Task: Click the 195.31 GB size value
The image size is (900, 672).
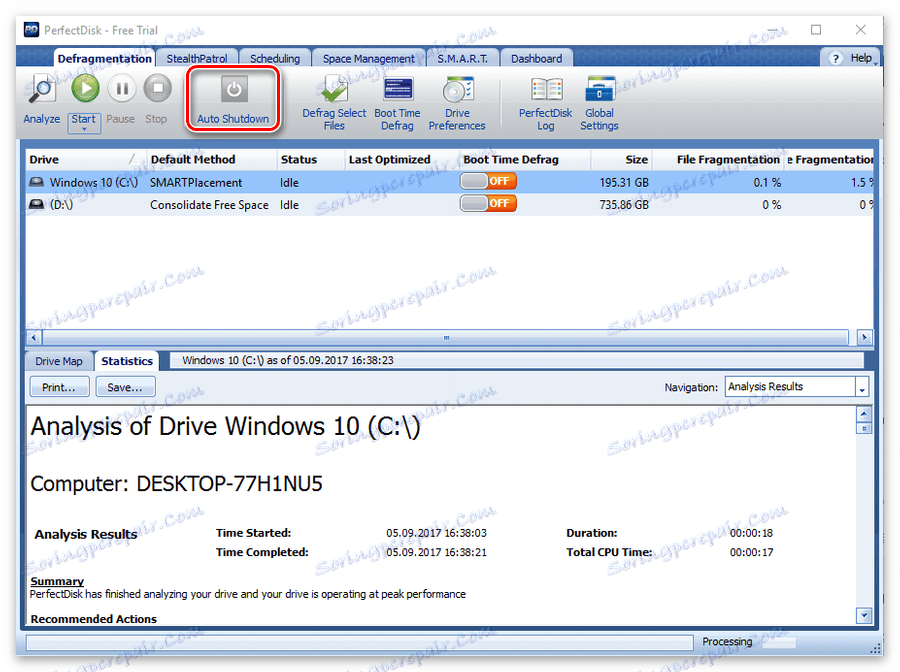Action: (624, 182)
